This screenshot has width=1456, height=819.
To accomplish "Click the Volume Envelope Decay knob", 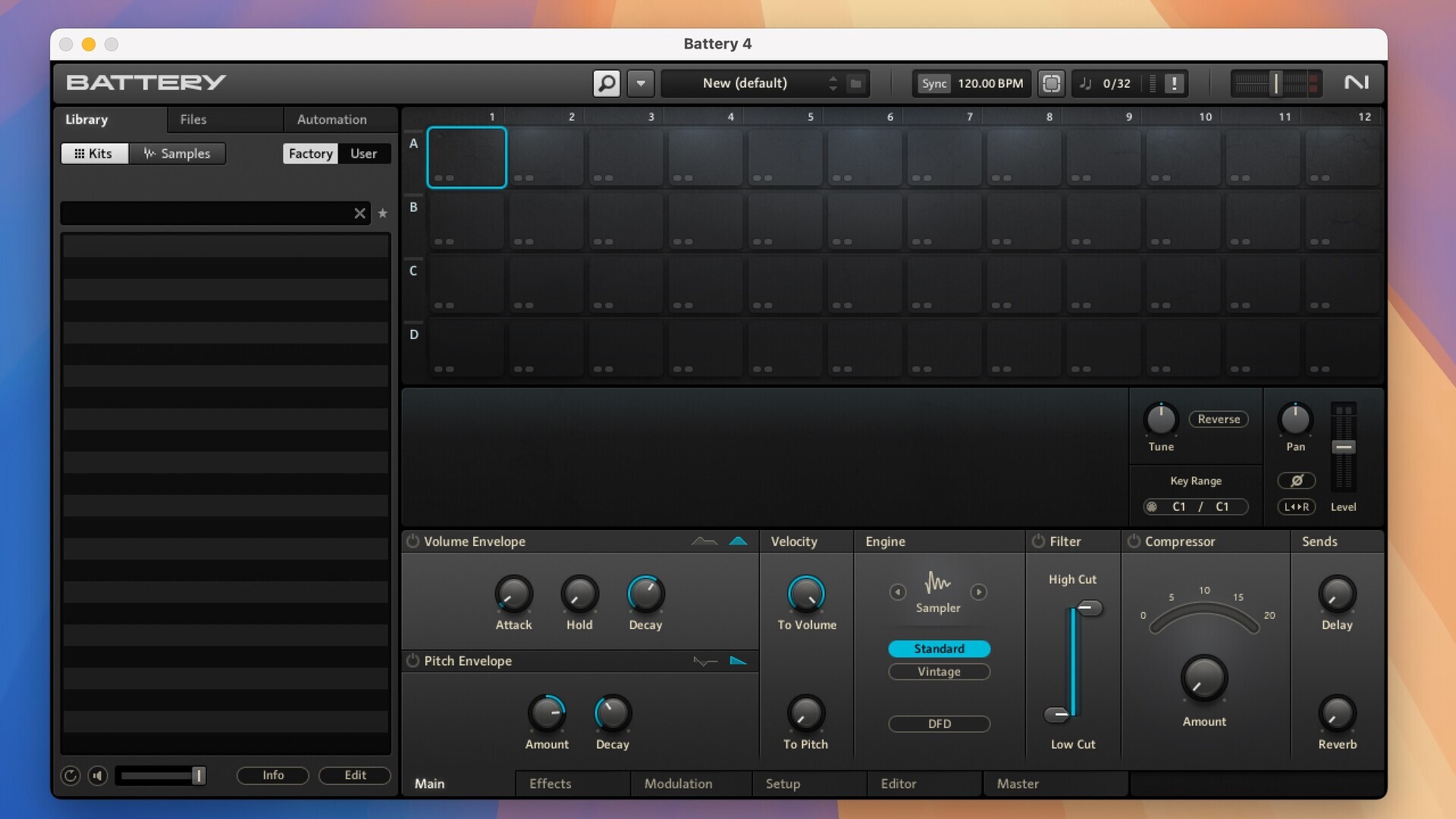I will [x=645, y=595].
